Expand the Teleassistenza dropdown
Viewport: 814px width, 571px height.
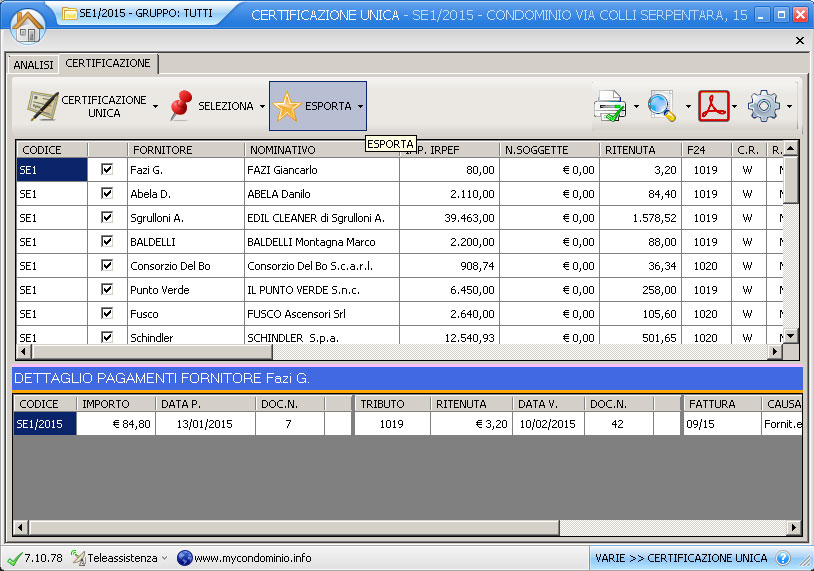[x=164, y=558]
